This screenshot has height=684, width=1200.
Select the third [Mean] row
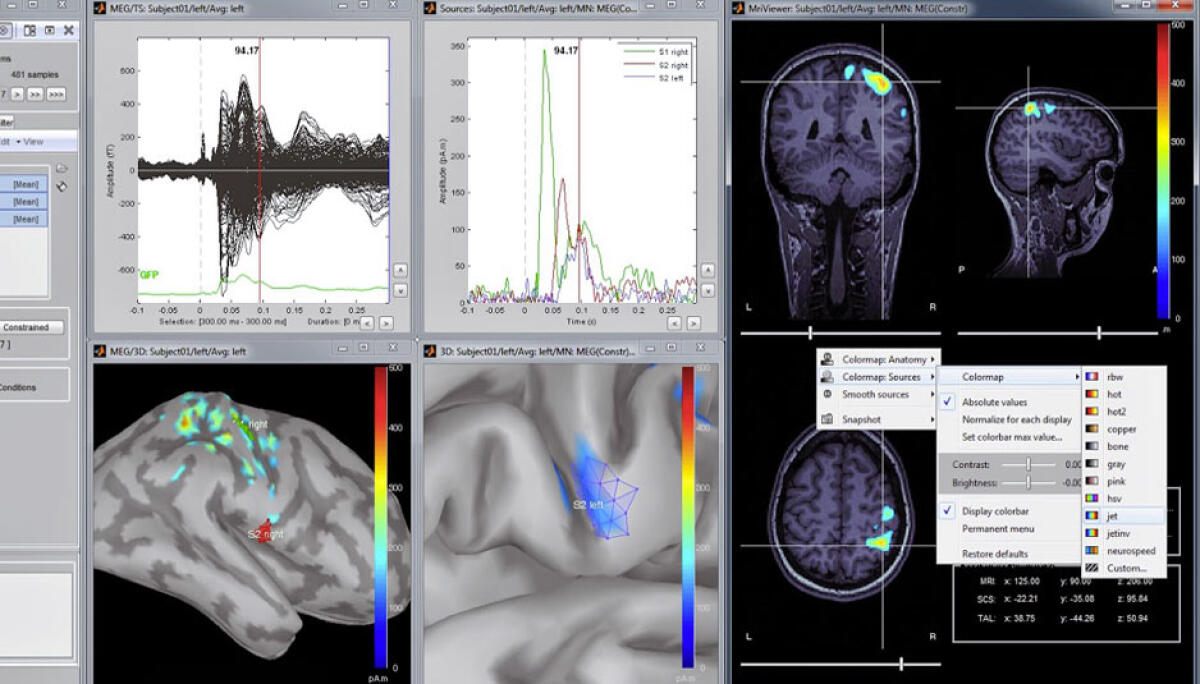[x=23, y=218]
